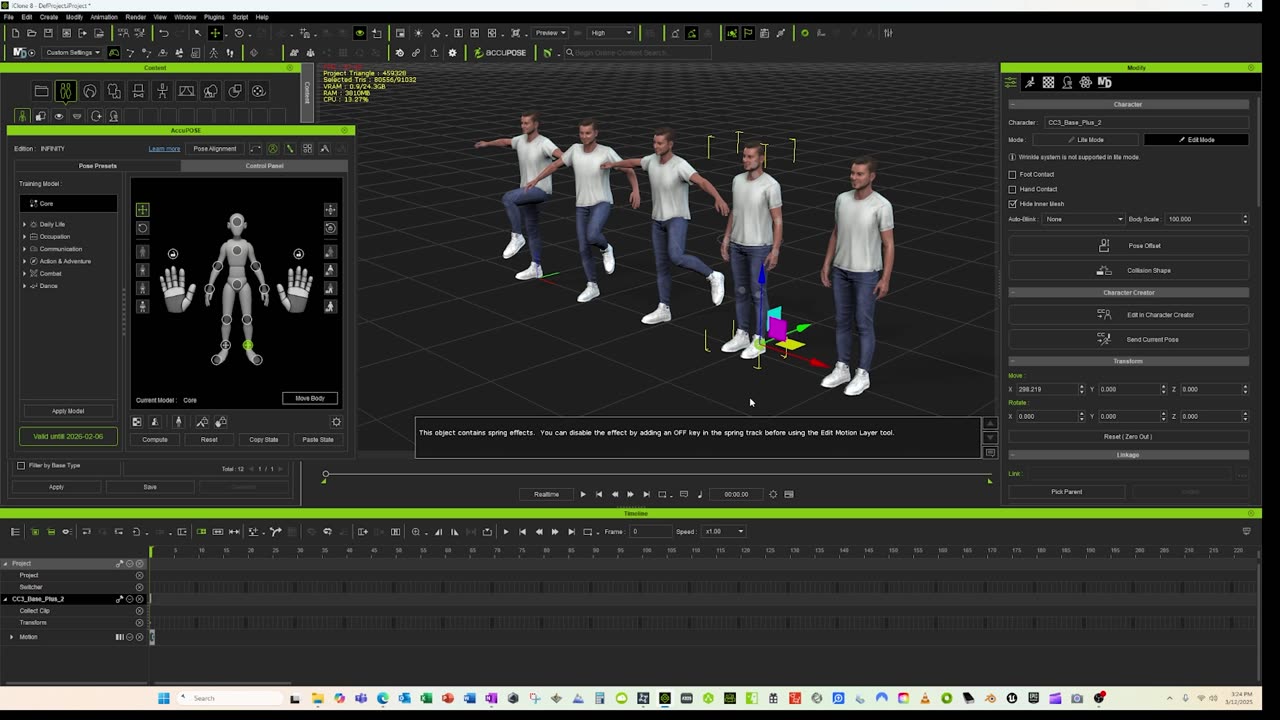Save project using the floppy disk icon
The width and height of the screenshot is (1280, 720).
click(48, 33)
